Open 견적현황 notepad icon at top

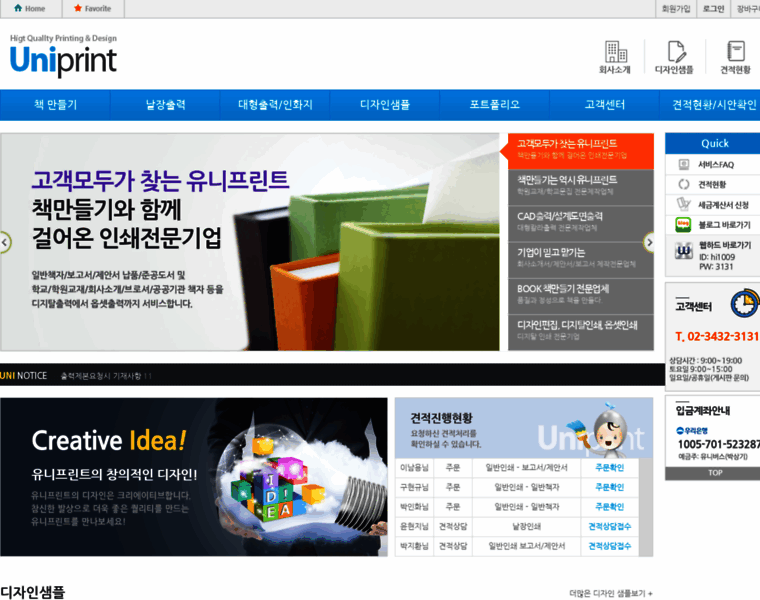coord(736,52)
